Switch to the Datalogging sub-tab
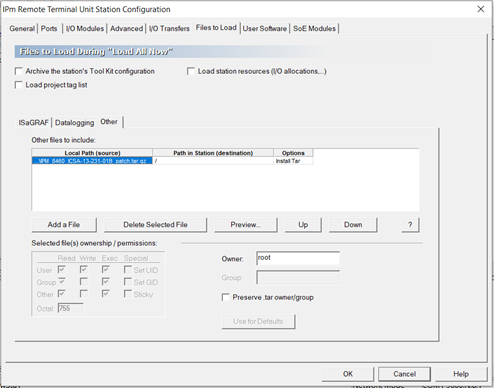Screen dimensions: 494x388 (74, 123)
